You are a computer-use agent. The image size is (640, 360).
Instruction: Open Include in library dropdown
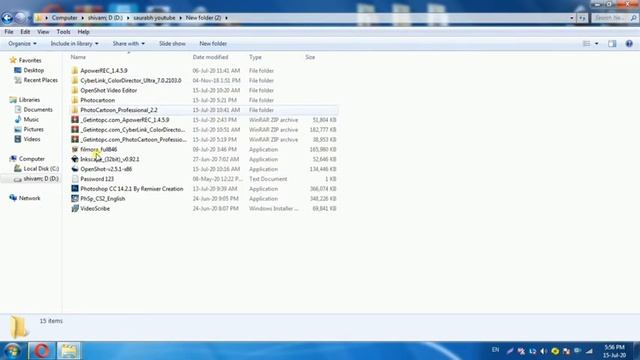tap(74, 44)
